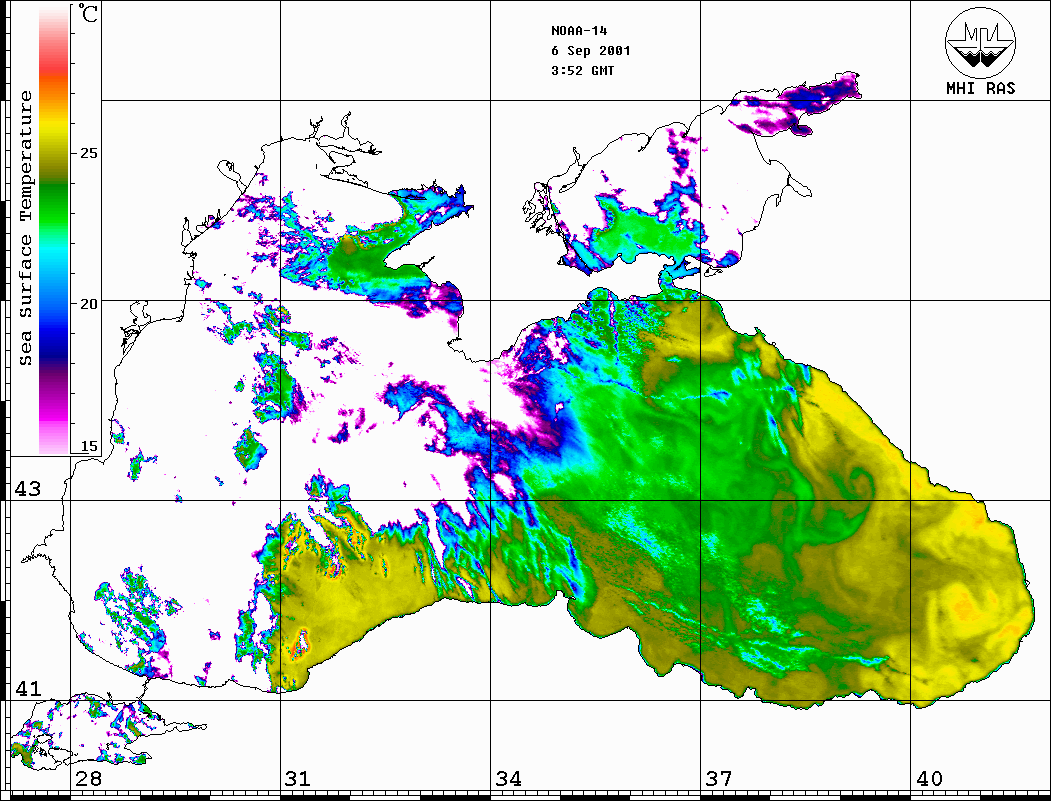Click longitude label 40

click(x=929, y=779)
